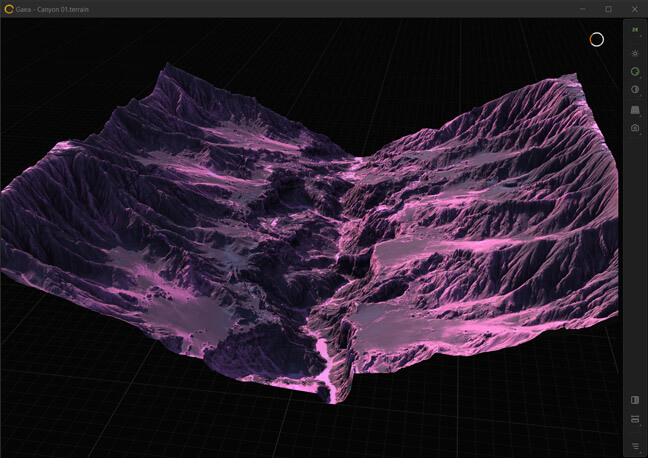Open the 2K resolution selector
This screenshot has width=648, height=458.
coord(635,31)
